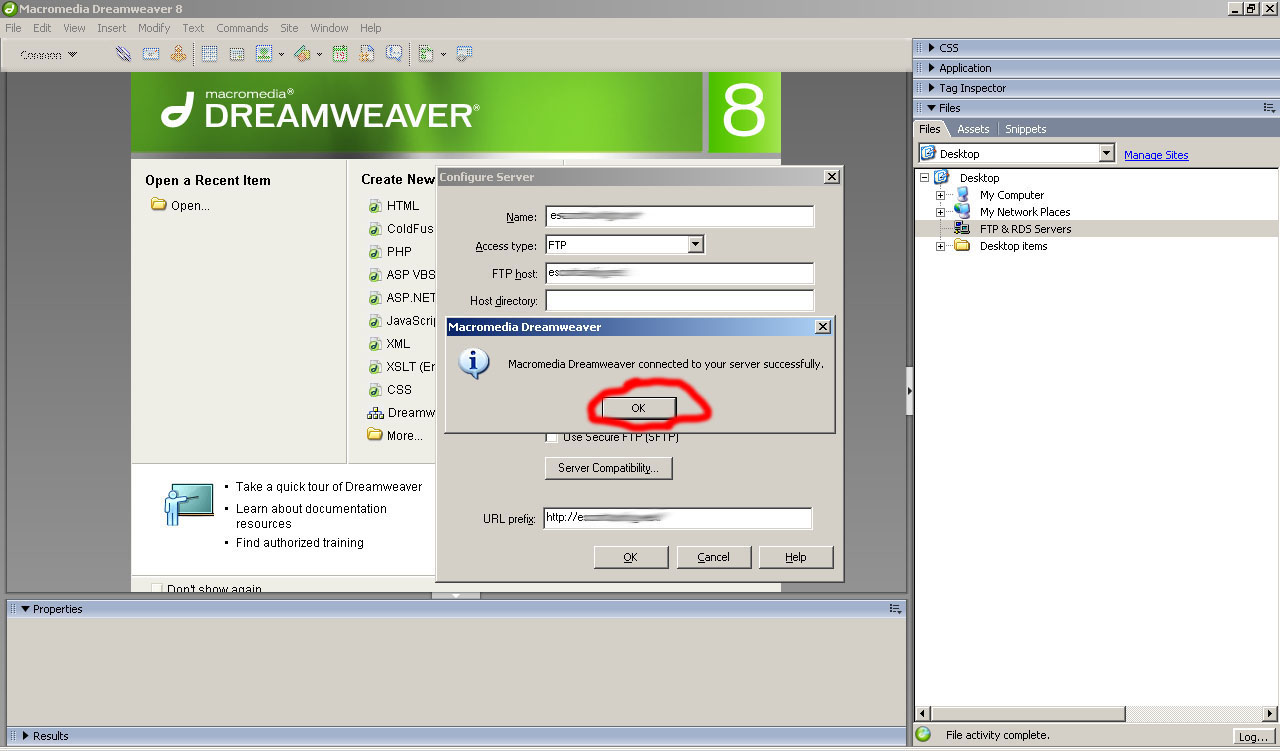This screenshot has height=751, width=1280.
Task: Click the Dreamweaver Site icon in Create New
Action: (375, 413)
